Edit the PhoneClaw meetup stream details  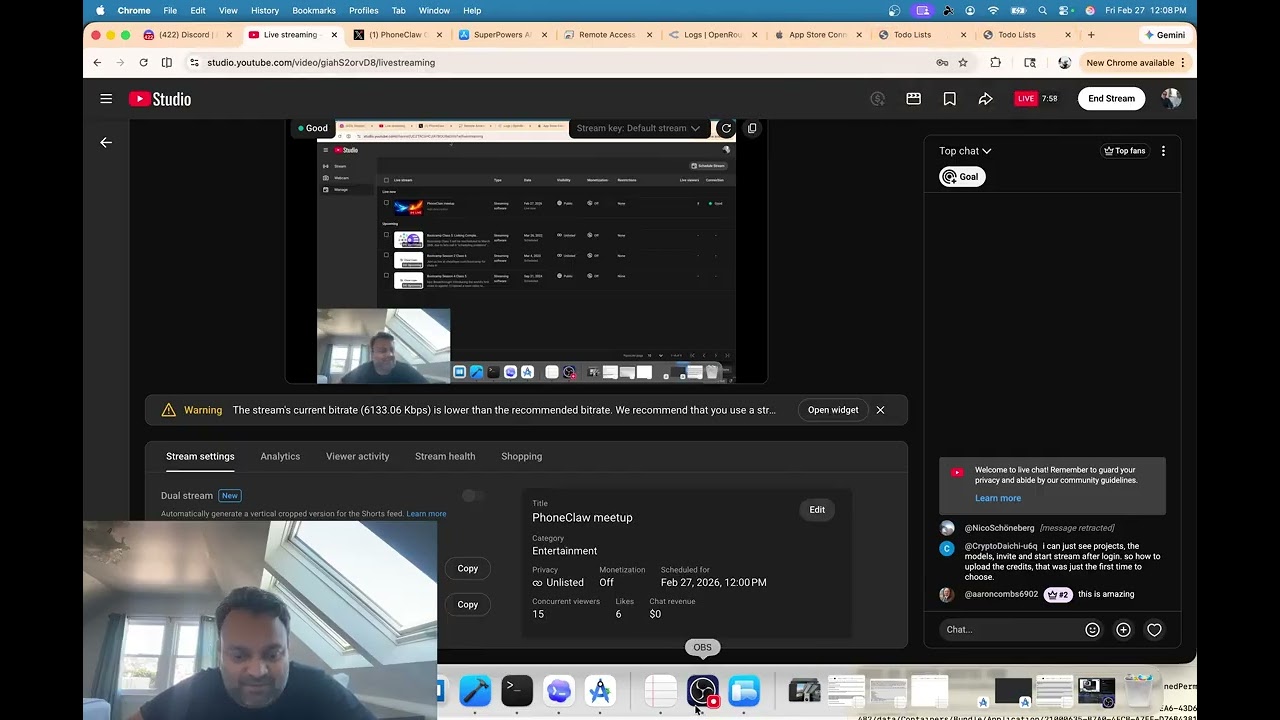817,510
